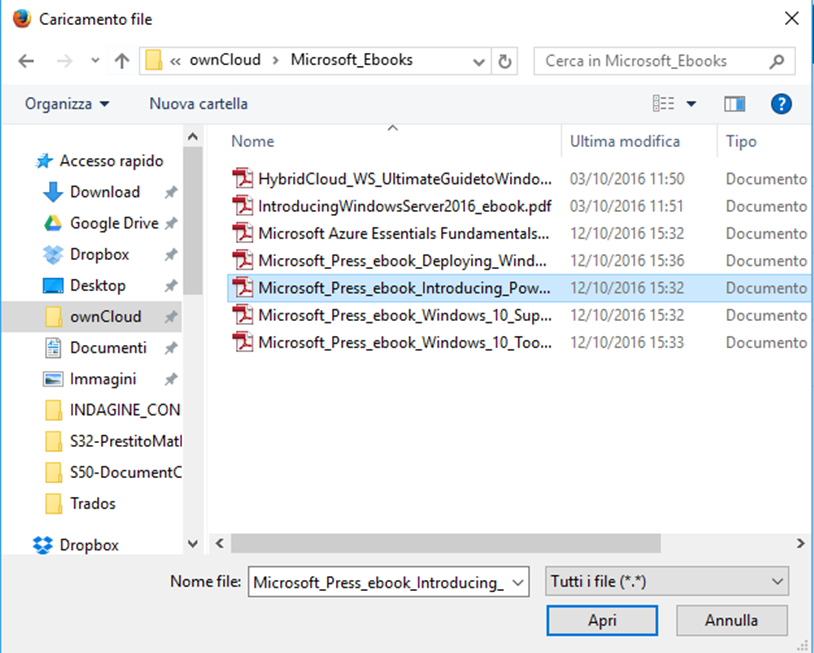Viewport: 814px width, 653px height.
Task: Click the Nome column header
Action: click(253, 141)
